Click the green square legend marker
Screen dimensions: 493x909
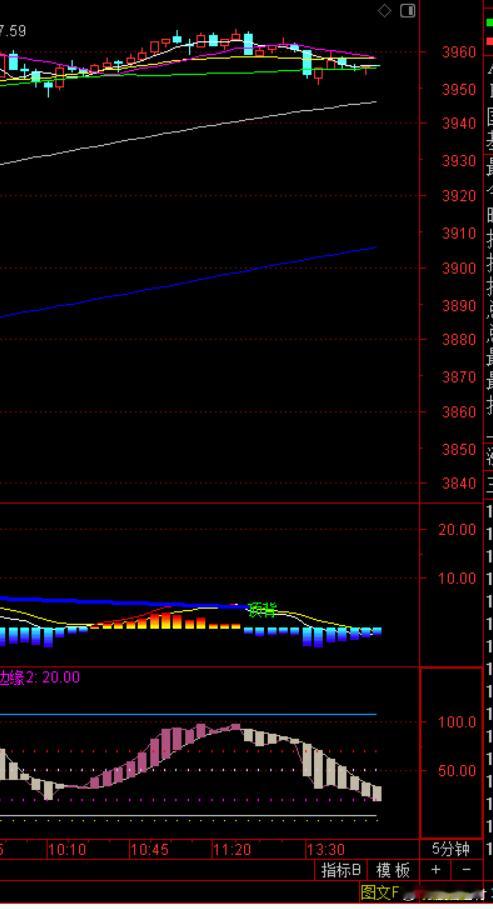click(x=490, y=22)
